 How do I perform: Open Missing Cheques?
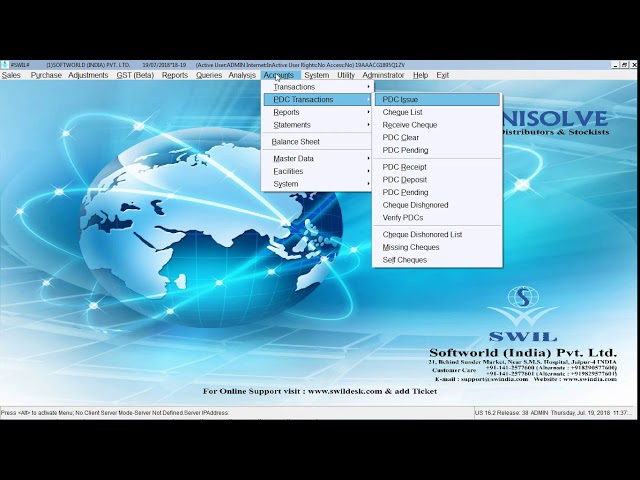click(x=437, y=247)
